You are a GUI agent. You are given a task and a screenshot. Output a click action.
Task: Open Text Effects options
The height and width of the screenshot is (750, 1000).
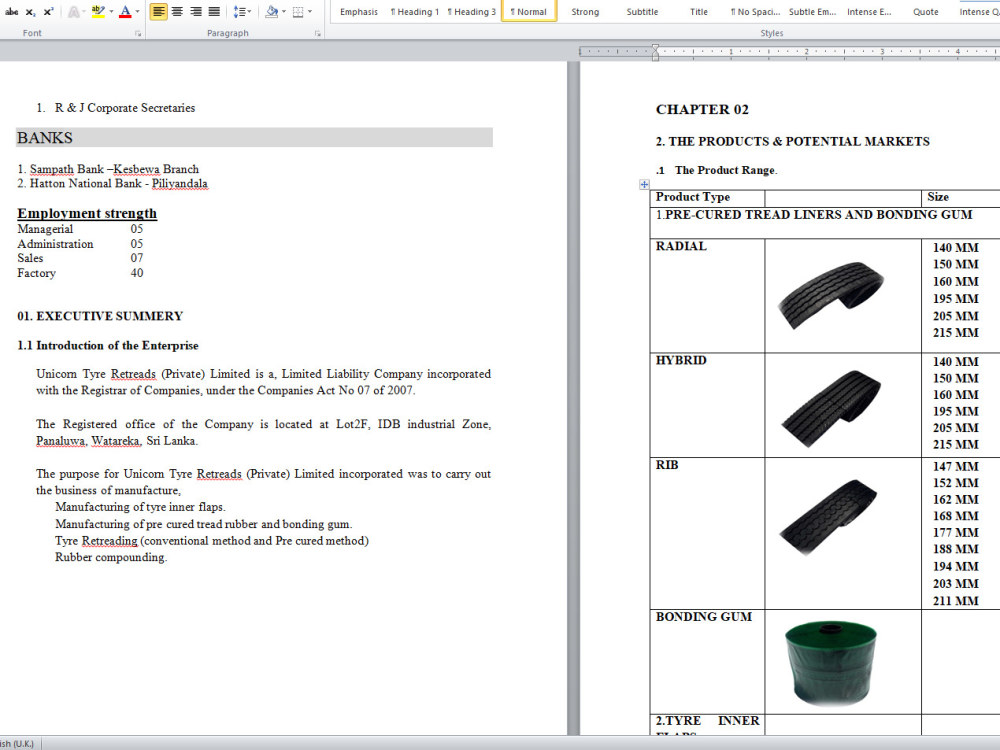click(x=74, y=11)
